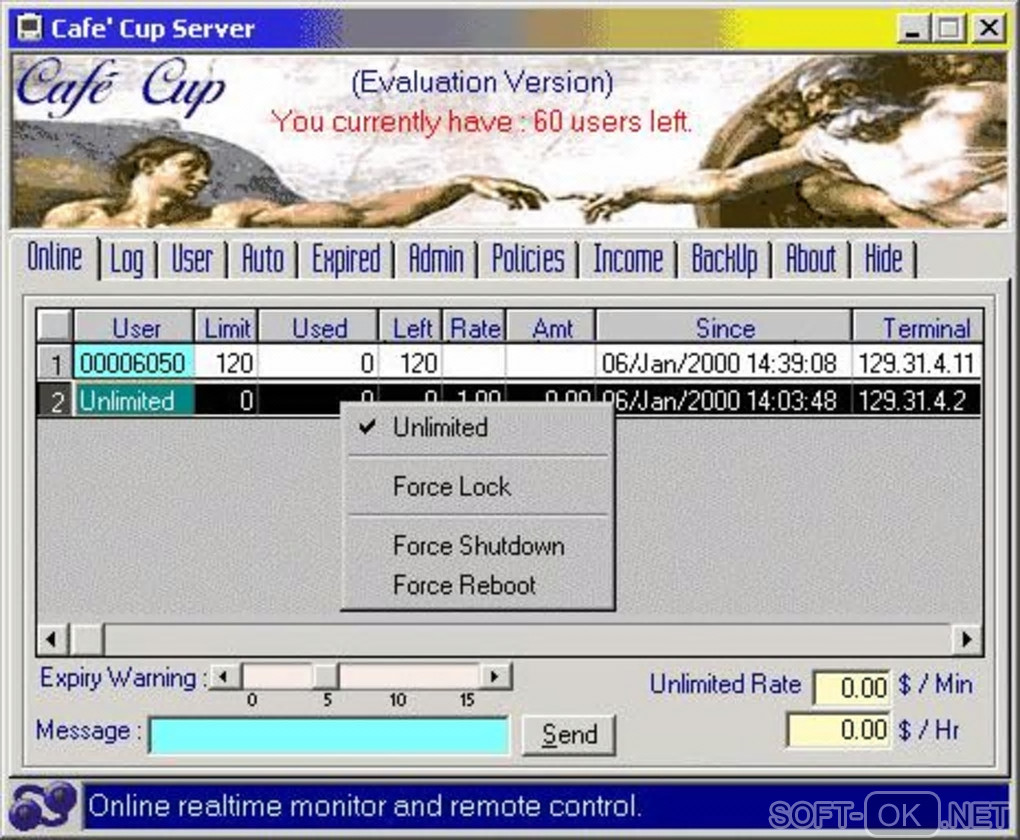This screenshot has width=1020, height=840.
Task: Click Since cell 06/Jan/2000 14:39:08
Action: pyautogui.click(x=723, y=362)
